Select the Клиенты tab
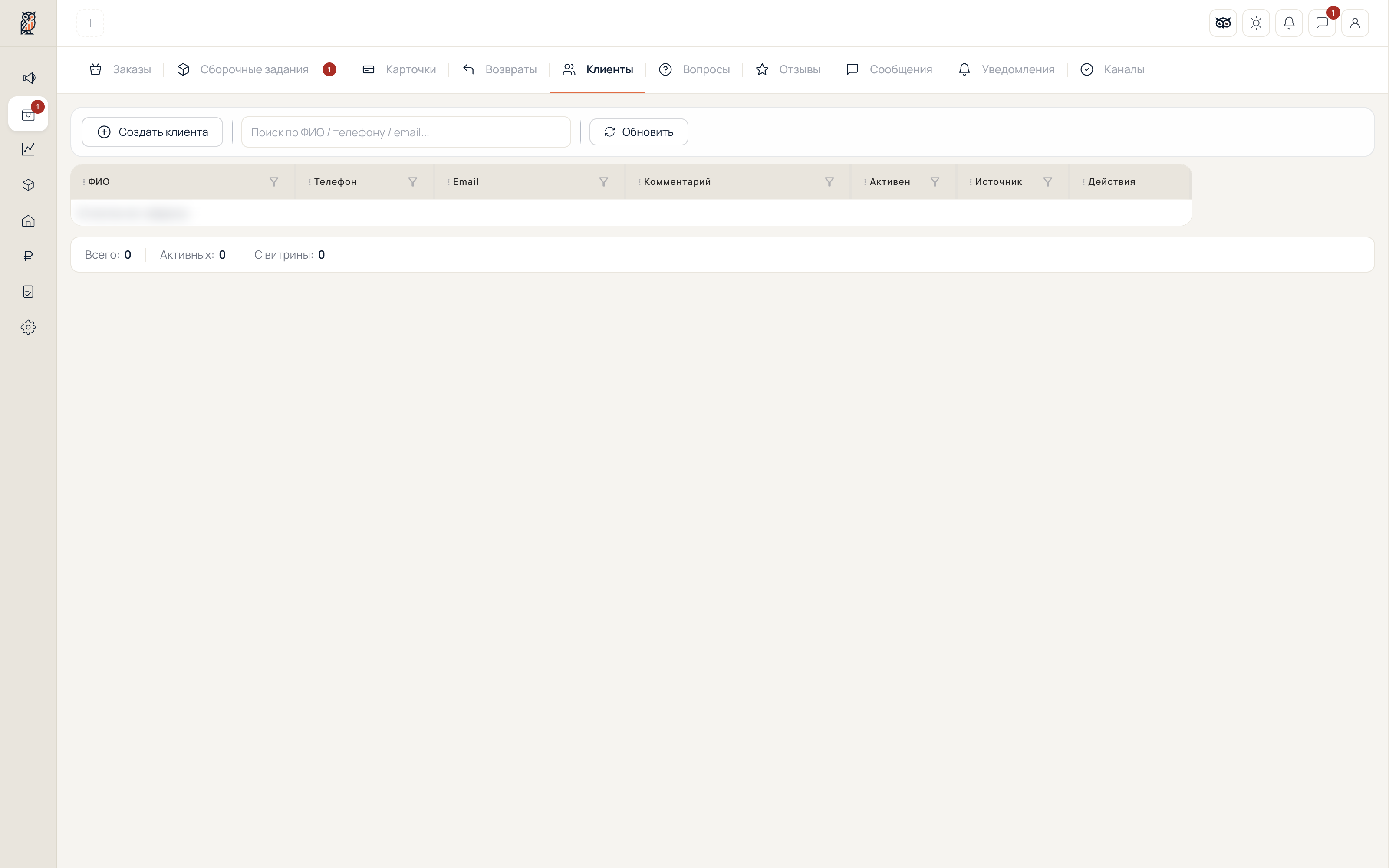This screenshot has width=1389, height=868. point(598,69)
